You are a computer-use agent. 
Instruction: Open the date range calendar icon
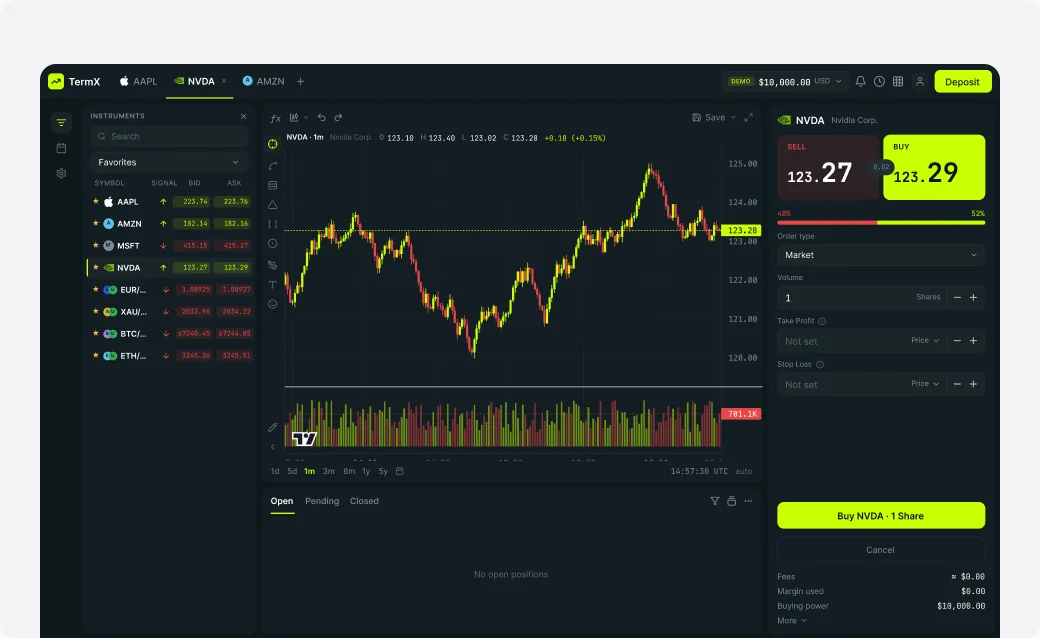[x=400, y=472]
